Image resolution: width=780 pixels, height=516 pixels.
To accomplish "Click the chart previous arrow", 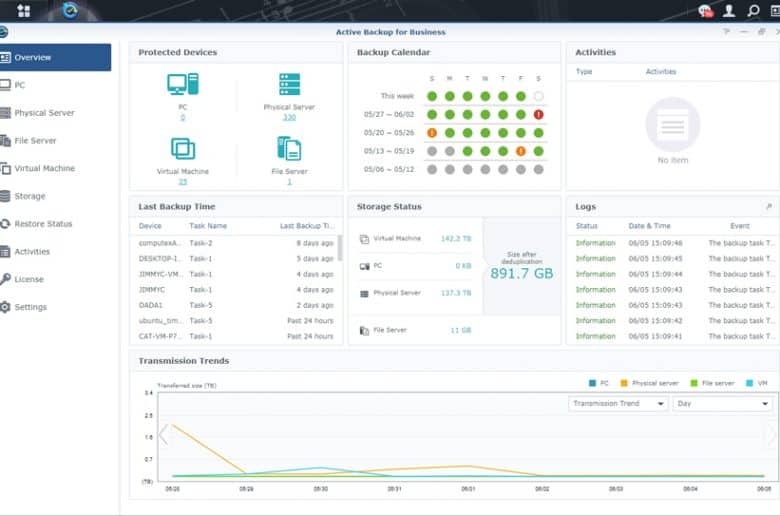I will click(x=163, y=435).
